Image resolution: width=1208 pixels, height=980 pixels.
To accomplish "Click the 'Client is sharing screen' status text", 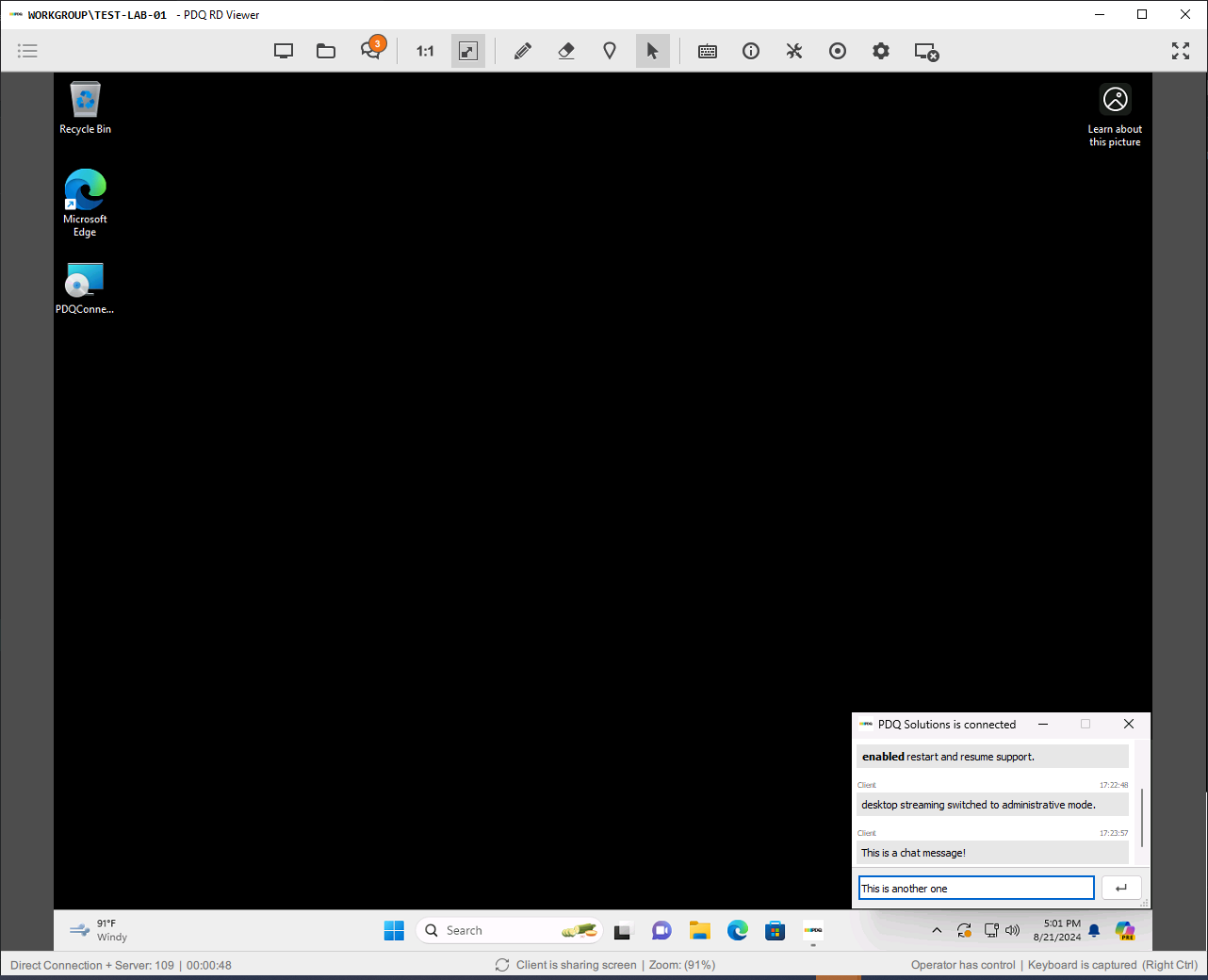I will [577, 965].
